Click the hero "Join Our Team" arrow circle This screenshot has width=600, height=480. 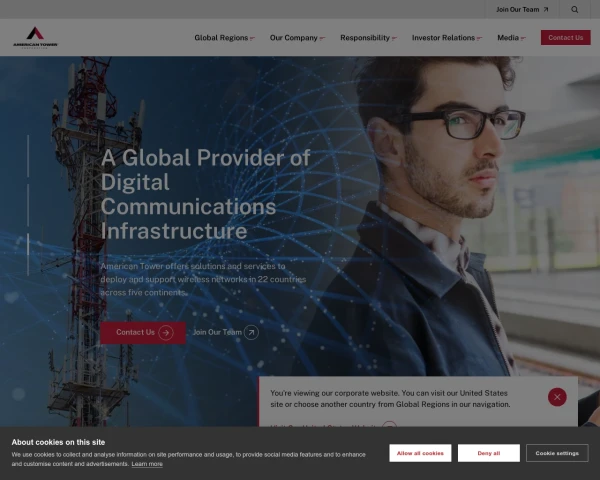click(x=251, y=332)
